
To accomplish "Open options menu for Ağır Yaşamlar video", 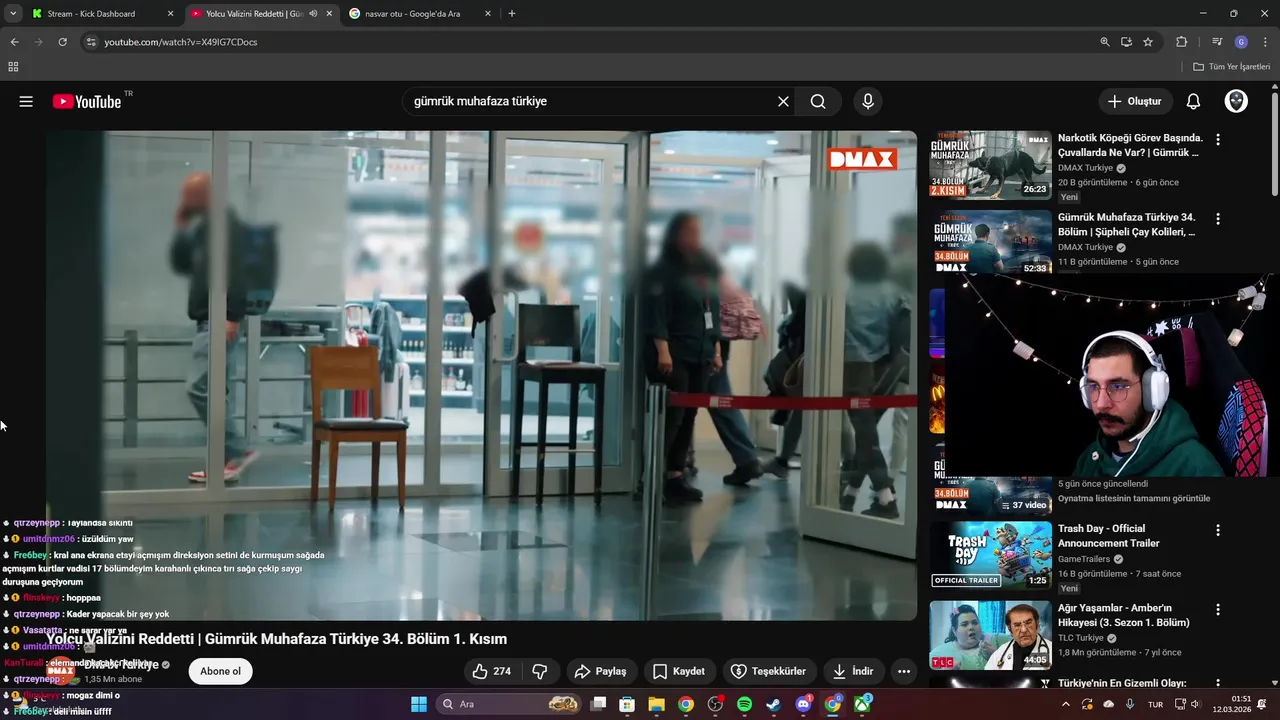I will [x=1217, y=609].
